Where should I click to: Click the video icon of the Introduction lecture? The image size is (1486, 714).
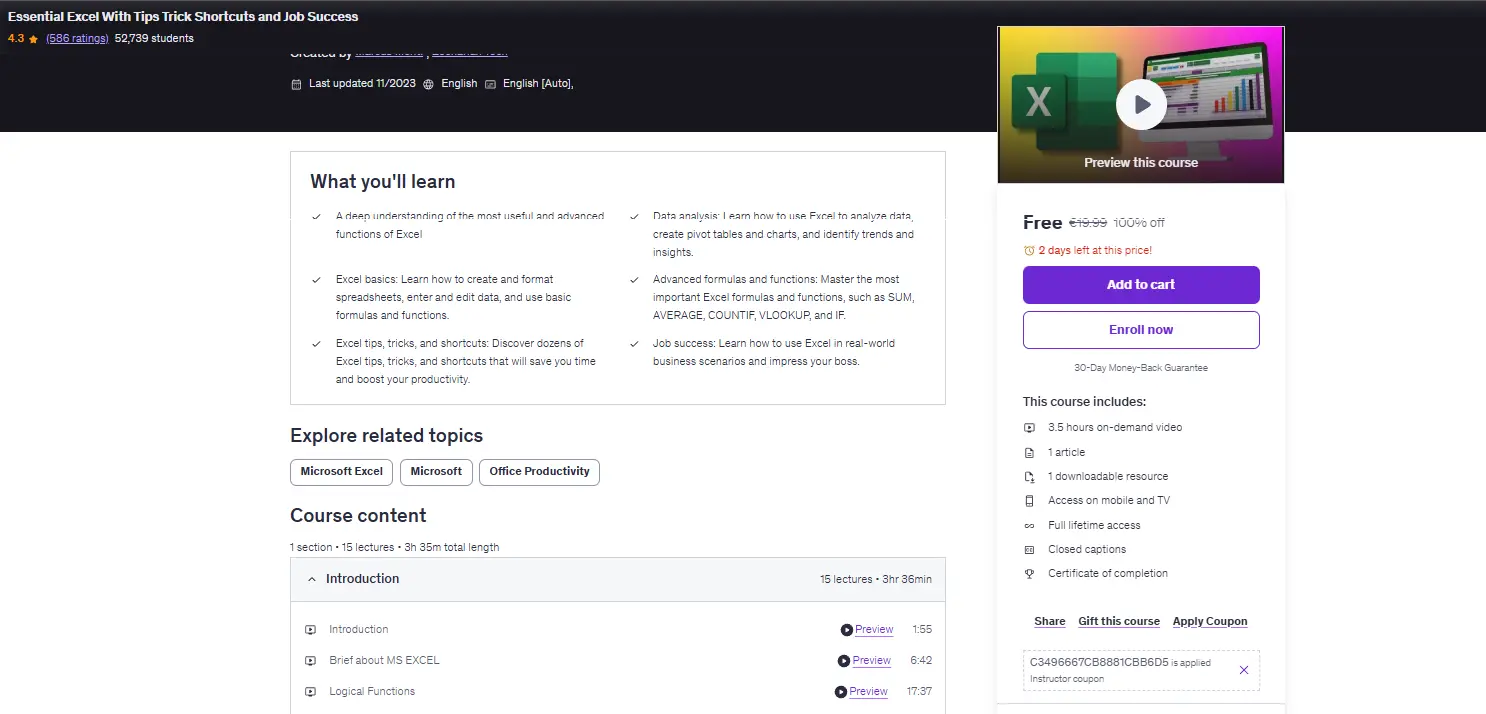click(311, 630)
